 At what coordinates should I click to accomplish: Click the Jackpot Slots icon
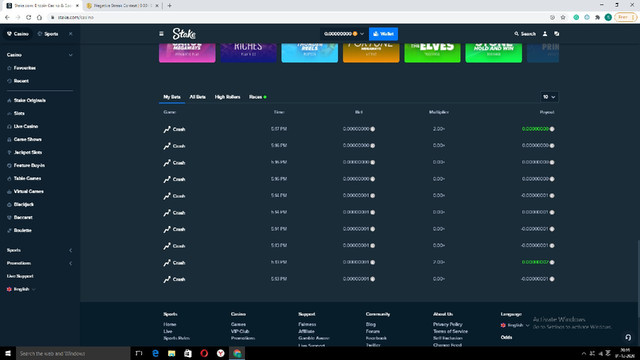click(9, 153)
